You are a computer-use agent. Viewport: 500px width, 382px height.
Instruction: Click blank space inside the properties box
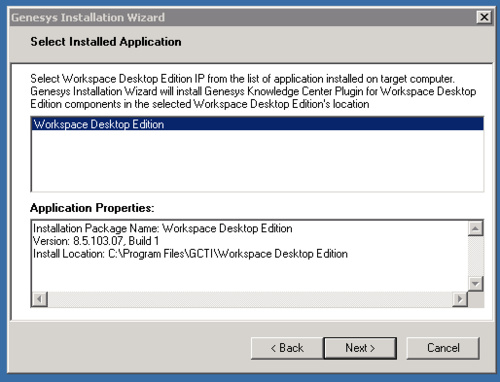[250, 276]
